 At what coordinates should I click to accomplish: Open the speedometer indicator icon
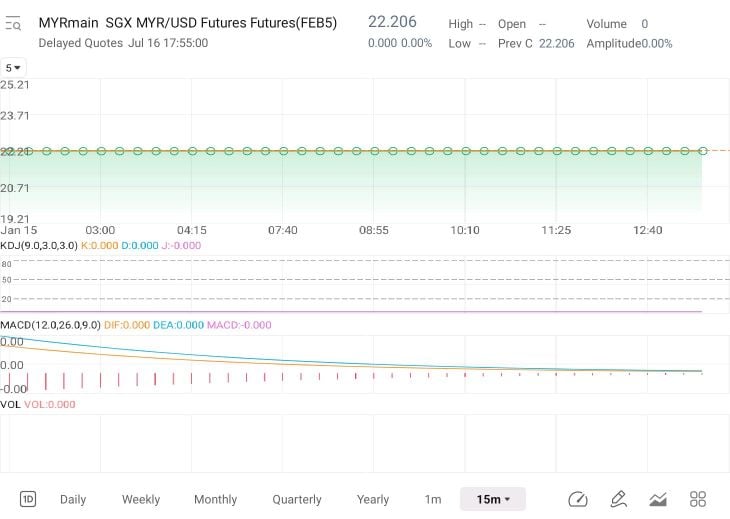578,499
